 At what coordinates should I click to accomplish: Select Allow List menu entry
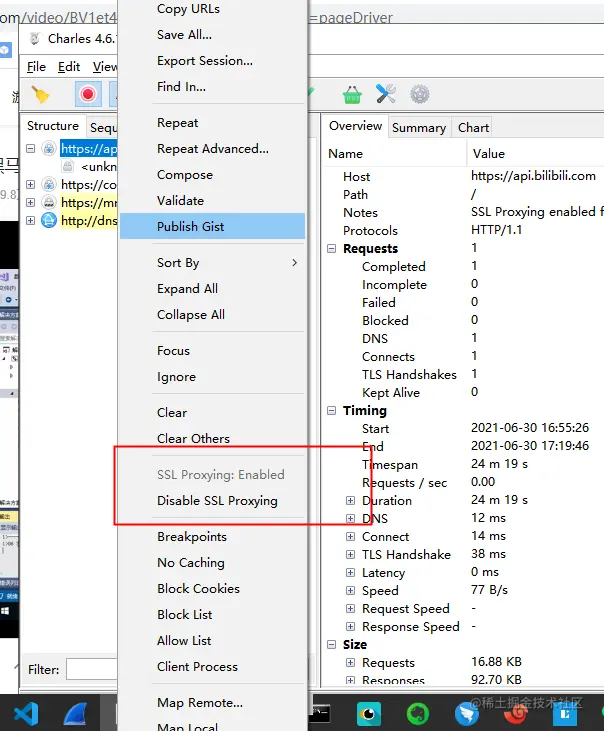tap(213, 641)
